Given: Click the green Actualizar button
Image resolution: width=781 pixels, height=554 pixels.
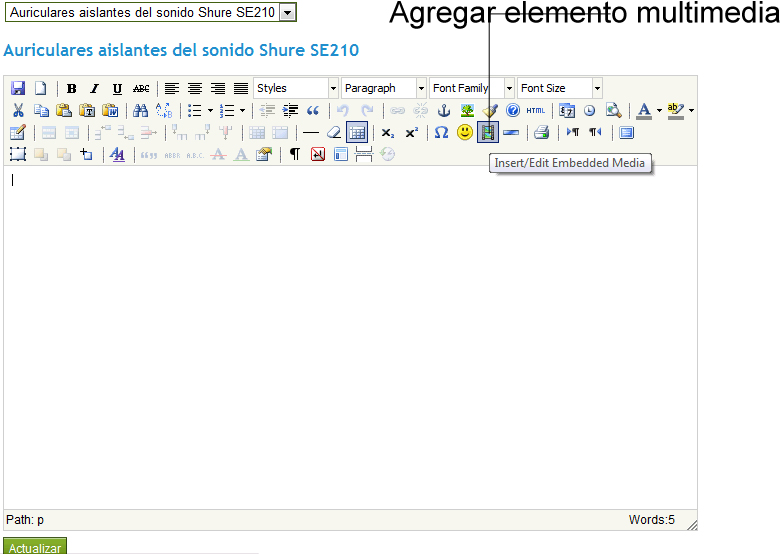Looking at the screenshot, I should click(35, 546).
